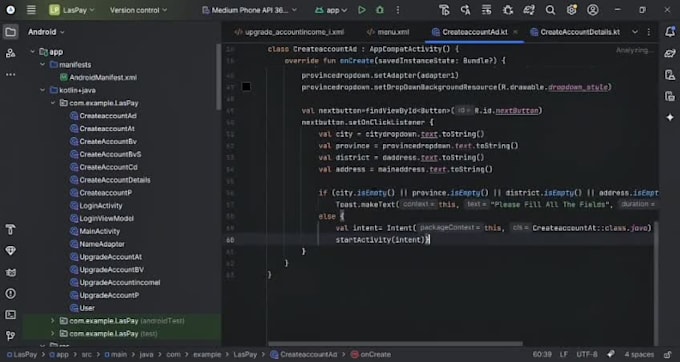Open the Terminal sidebar icon
Viewport: 680px width, 362px height.
click(x=10, y=315)
